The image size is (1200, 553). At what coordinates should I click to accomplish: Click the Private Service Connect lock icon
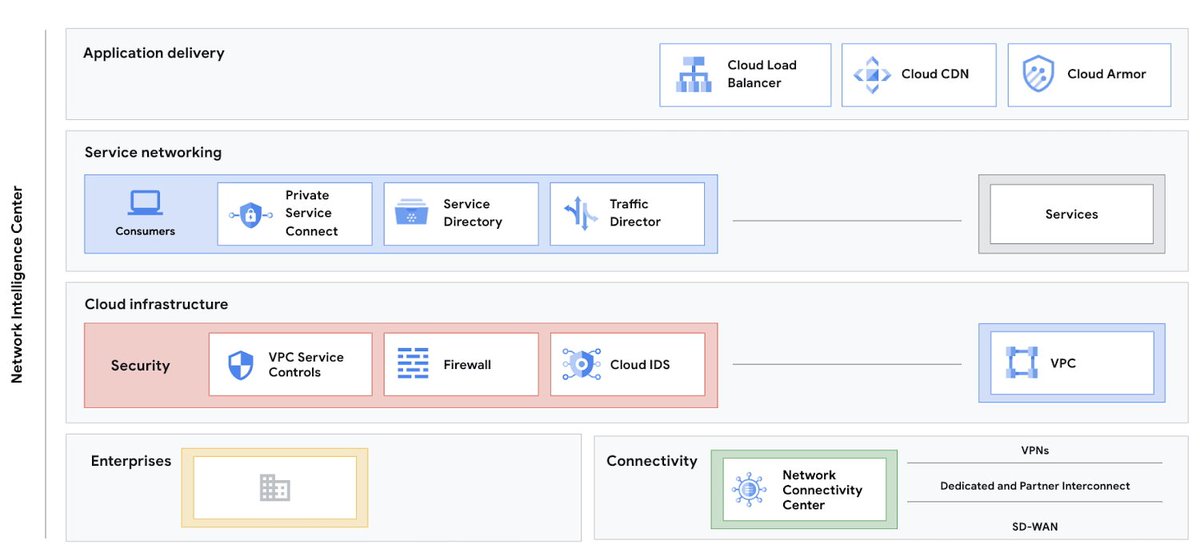point(251,214)
